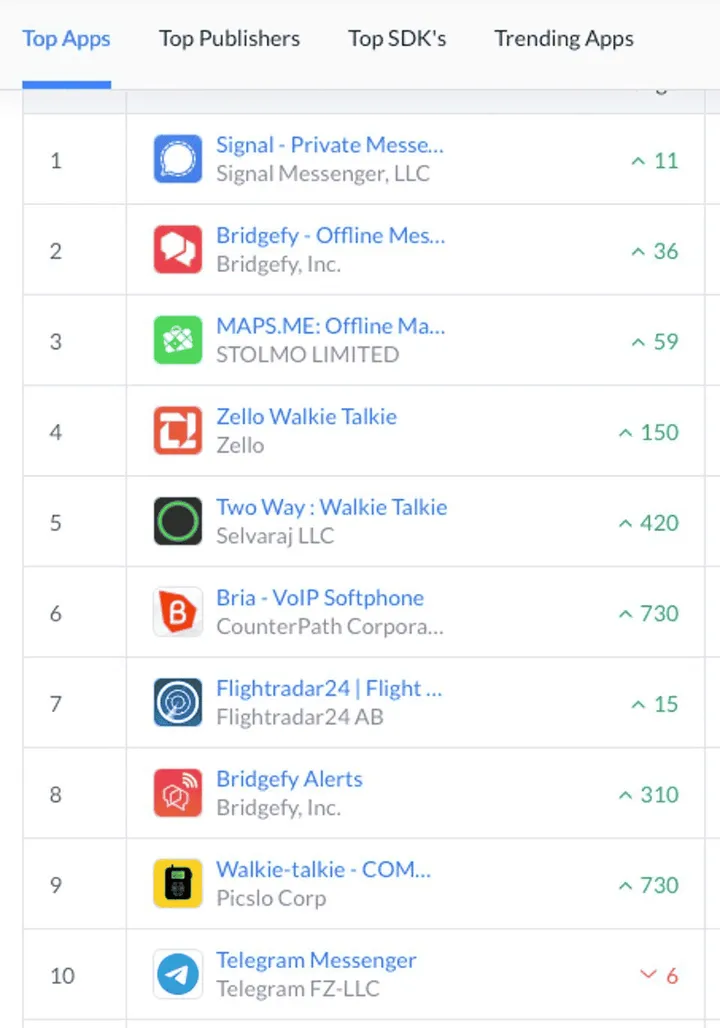Click the Flightradar24 AB publisher name

300,718
